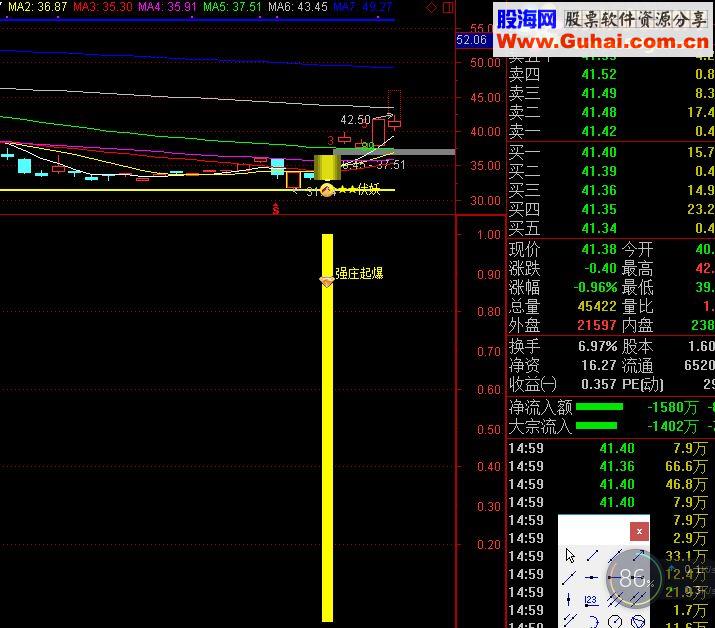The width and height of the screenshot is (715, 628).
Task: Click the 卖一 ask row price 41.42
Action: 599,131
